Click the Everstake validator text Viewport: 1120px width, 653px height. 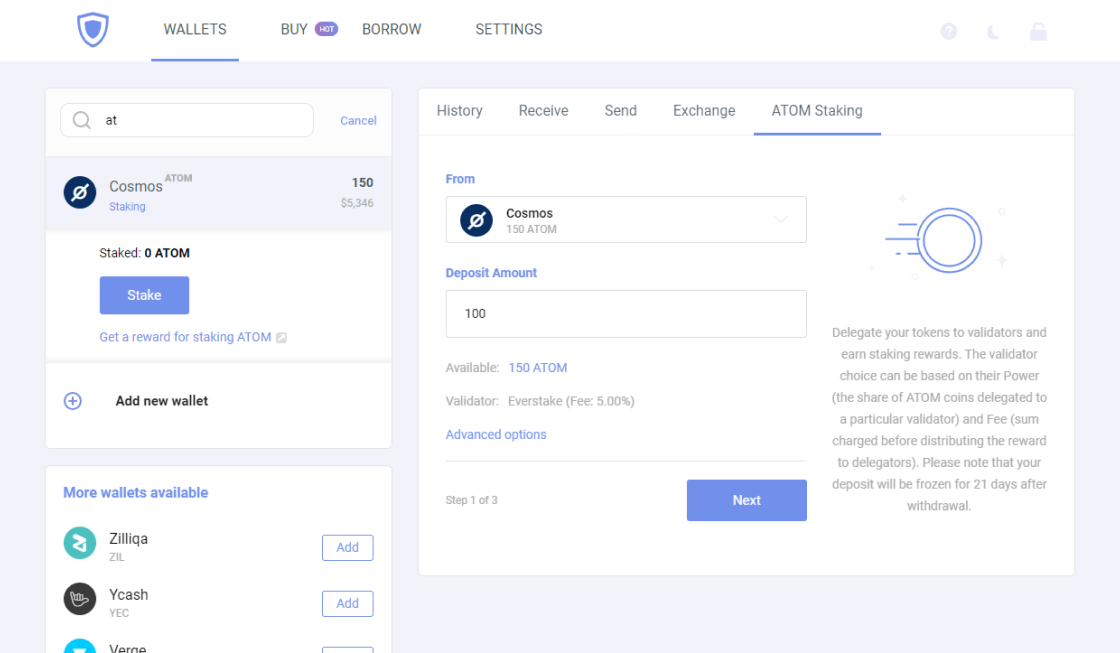(x=571, y=402)
